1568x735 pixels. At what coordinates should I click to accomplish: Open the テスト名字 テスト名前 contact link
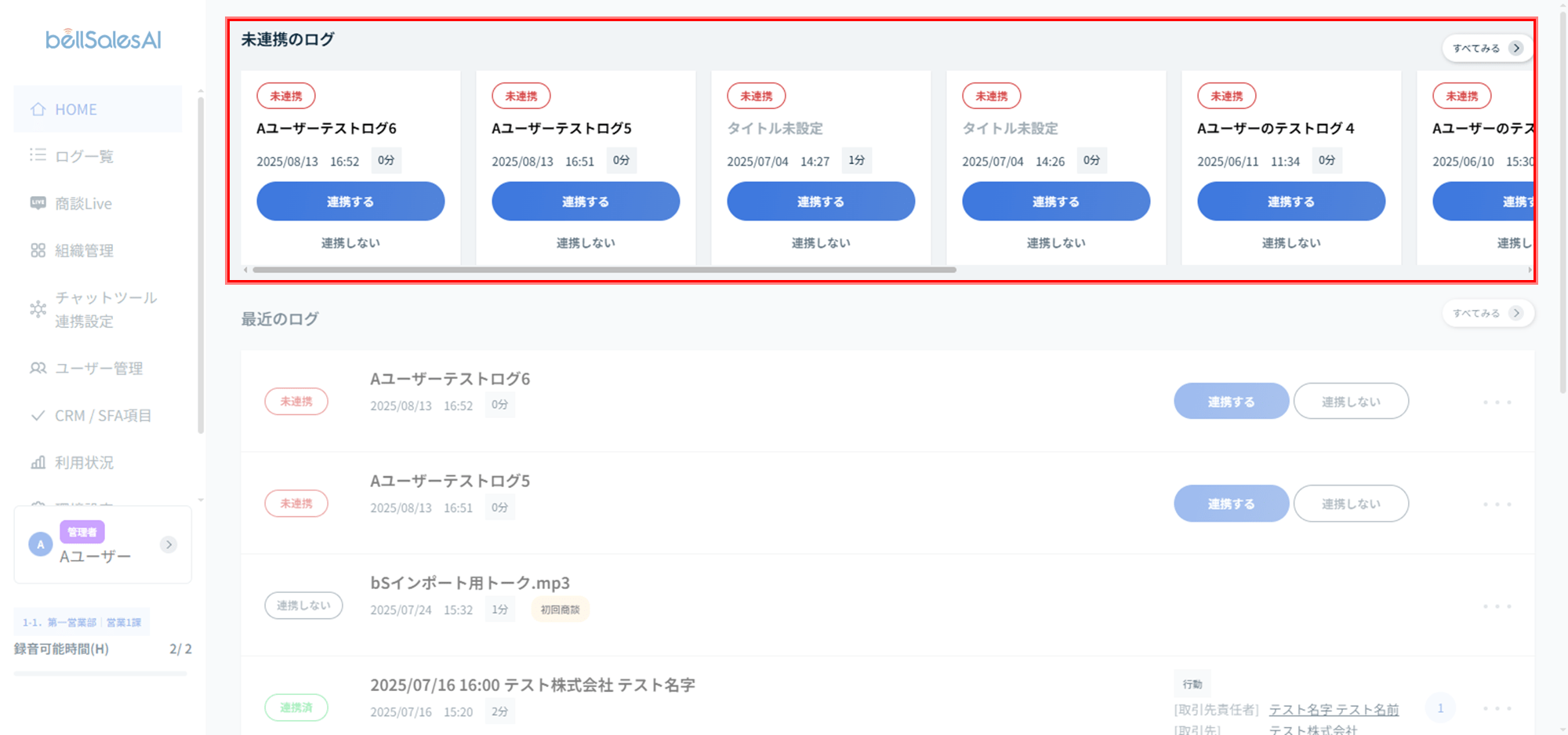click(x=1334, y=710)
